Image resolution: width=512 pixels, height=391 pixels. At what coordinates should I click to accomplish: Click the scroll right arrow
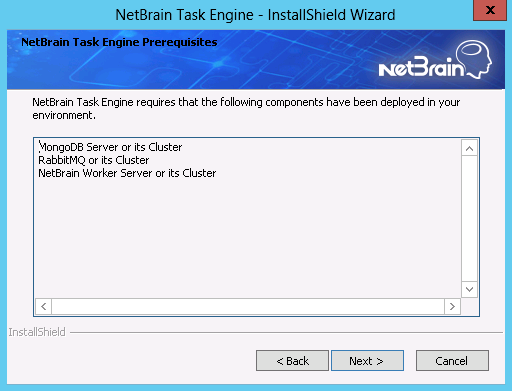452,306
